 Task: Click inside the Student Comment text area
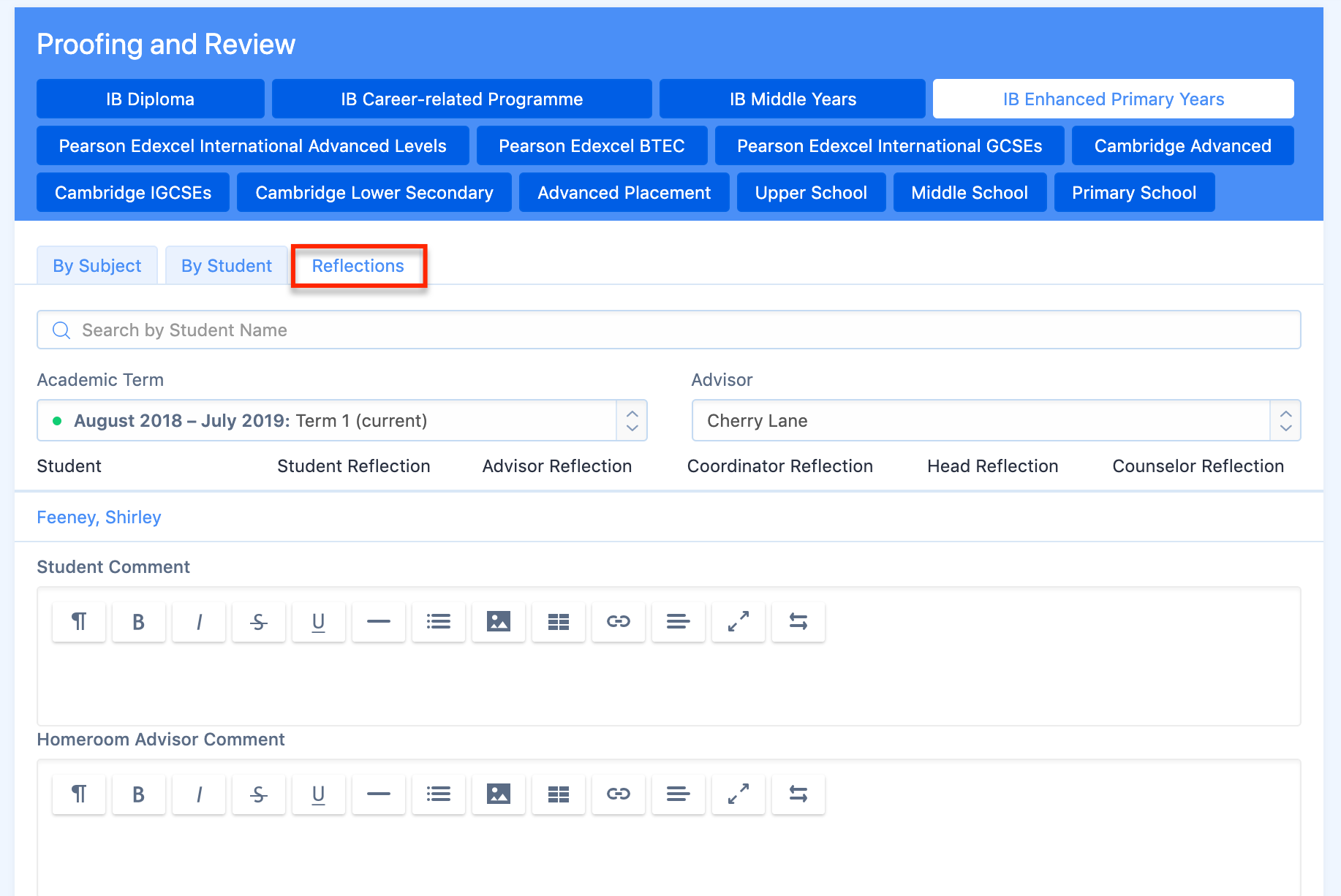[x=669, y=683]
